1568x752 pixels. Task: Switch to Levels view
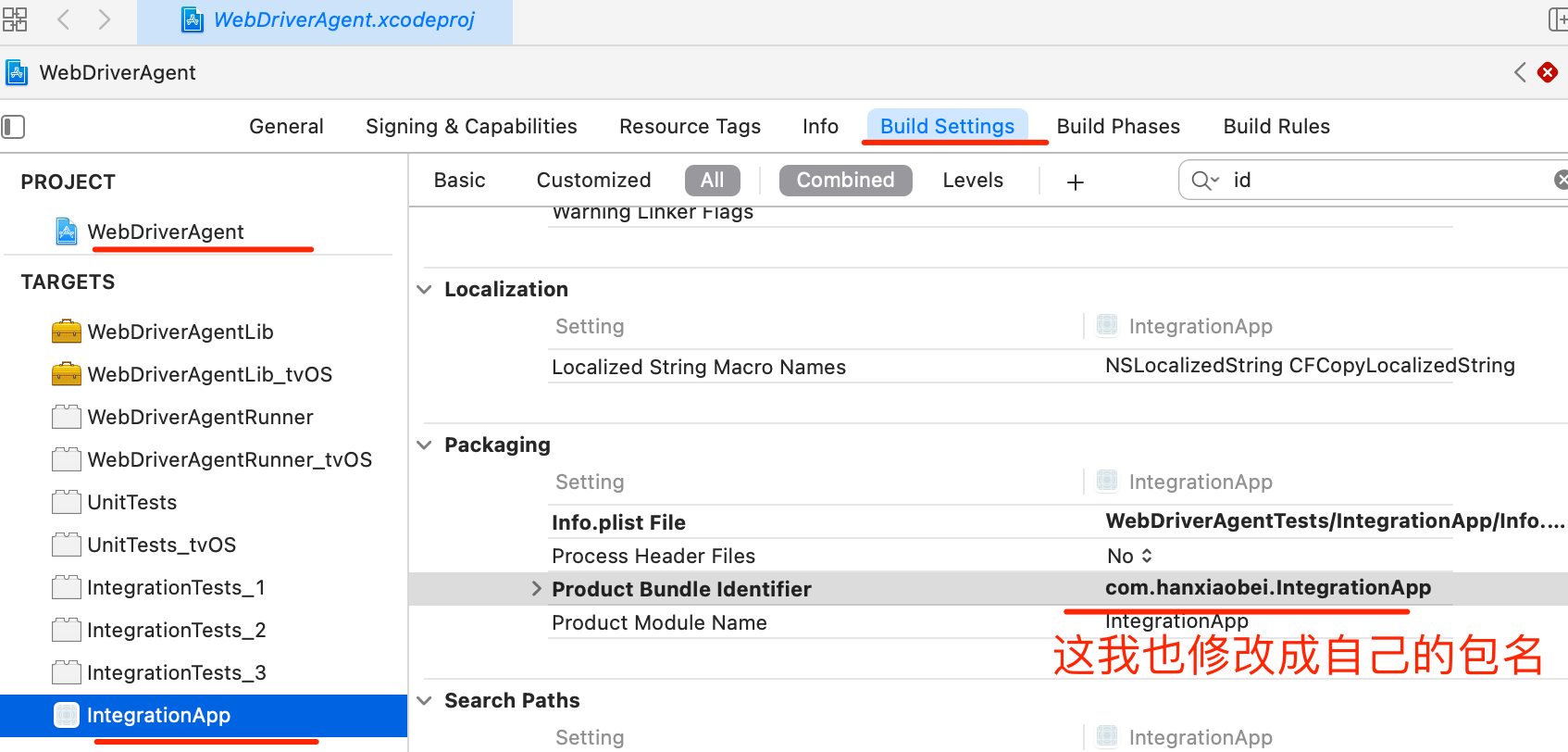pyautogui.click(x=973, y=181)
